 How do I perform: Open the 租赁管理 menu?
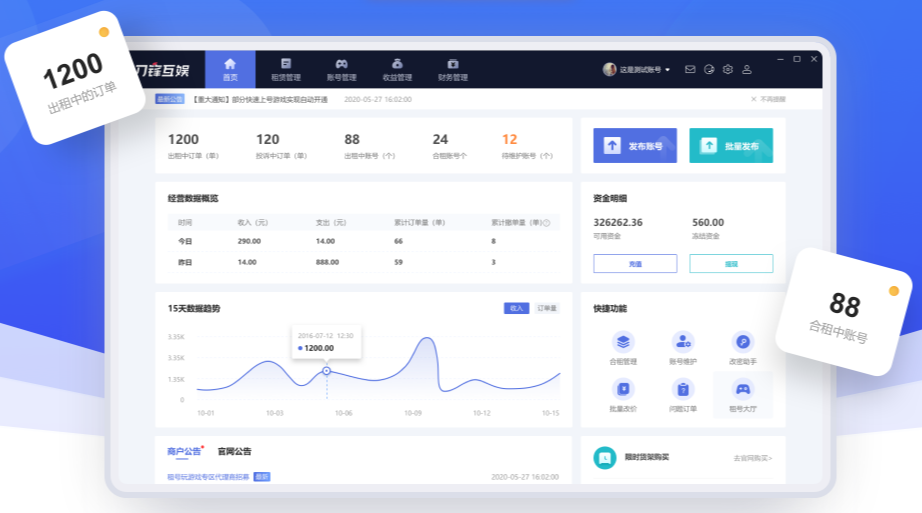(x=286, y=69)
